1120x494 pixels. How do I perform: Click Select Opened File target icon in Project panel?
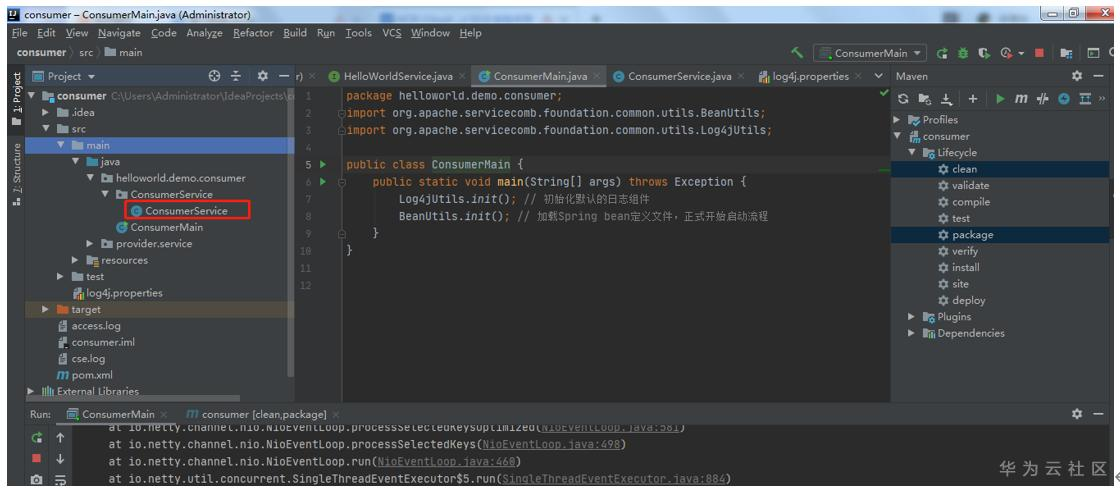click(x=214, y=76)
